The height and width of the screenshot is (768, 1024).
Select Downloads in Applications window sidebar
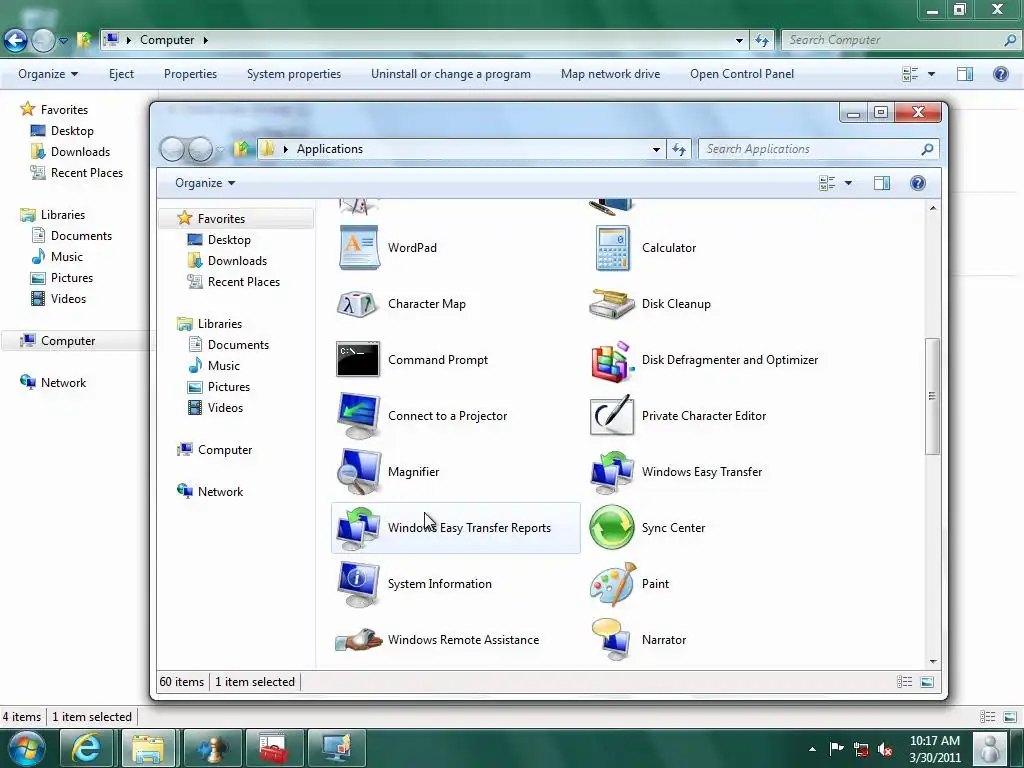pyautogui.click(x=237, y=261)
